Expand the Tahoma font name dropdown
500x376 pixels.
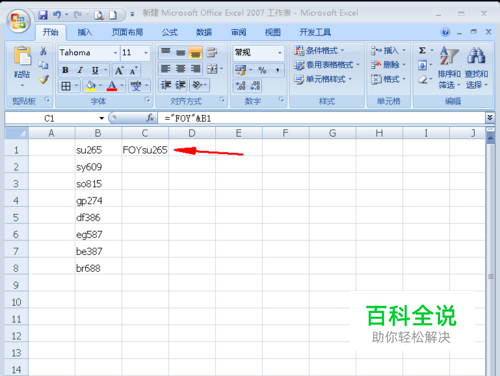115,53
